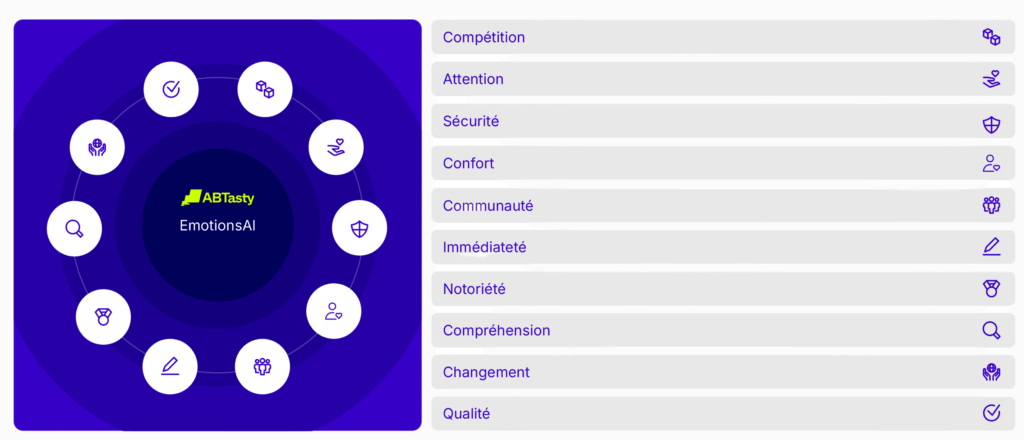Click the ABTasty EmotionsAI center logo
Screen dimensions: 1024x440
pos(217,210)
